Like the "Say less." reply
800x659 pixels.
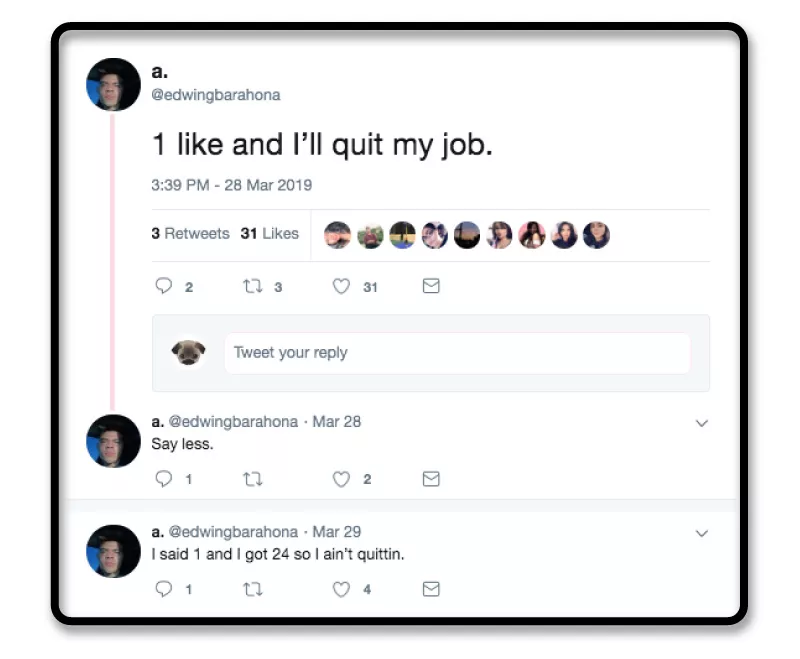[x=341, y=479]
